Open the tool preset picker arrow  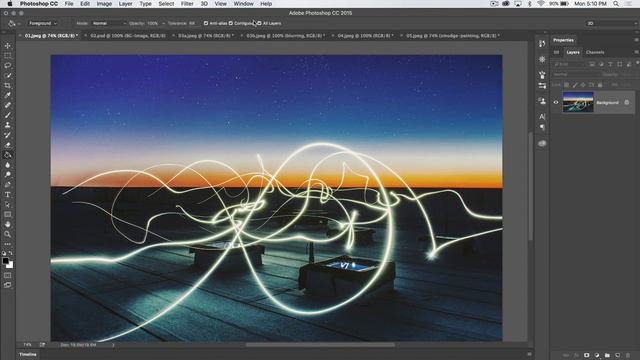[x=19, y=24]
